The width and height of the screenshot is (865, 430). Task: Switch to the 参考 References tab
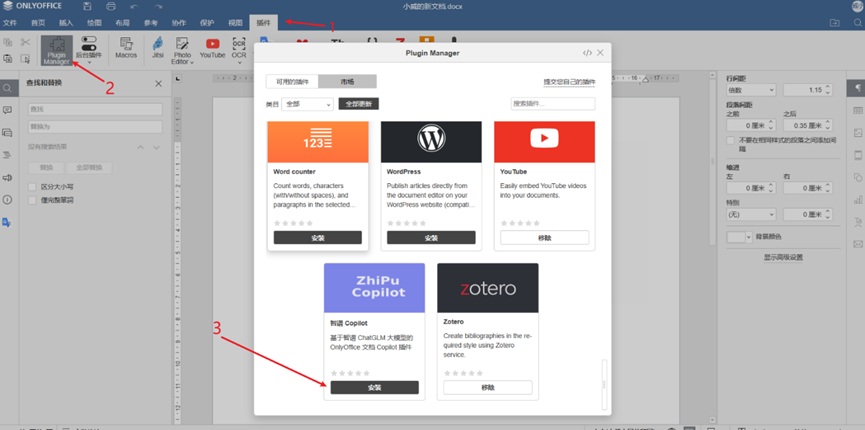point(151,23)
